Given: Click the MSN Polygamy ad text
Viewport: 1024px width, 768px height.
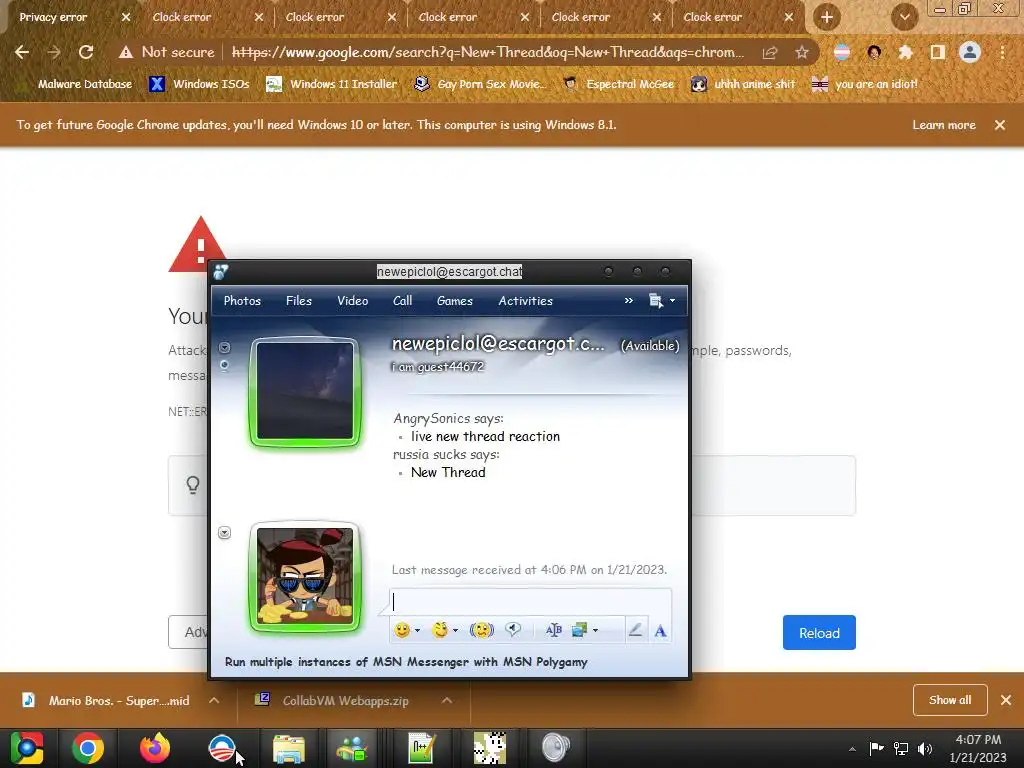Looking at the screenshot, I should point(406,662).
